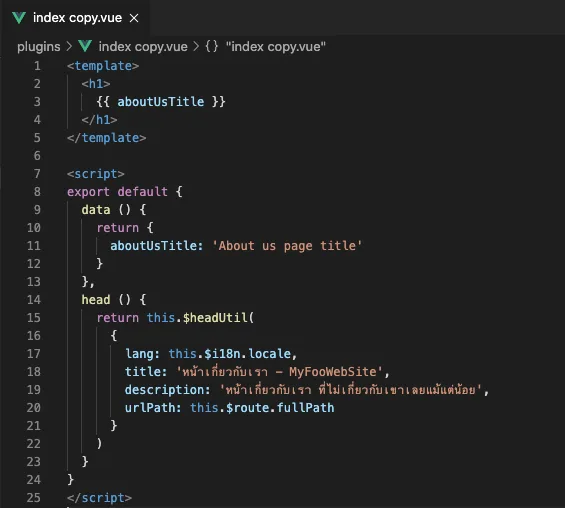Click urlPath property on line 20
This screenshot has height=508, width=565.
153,408
